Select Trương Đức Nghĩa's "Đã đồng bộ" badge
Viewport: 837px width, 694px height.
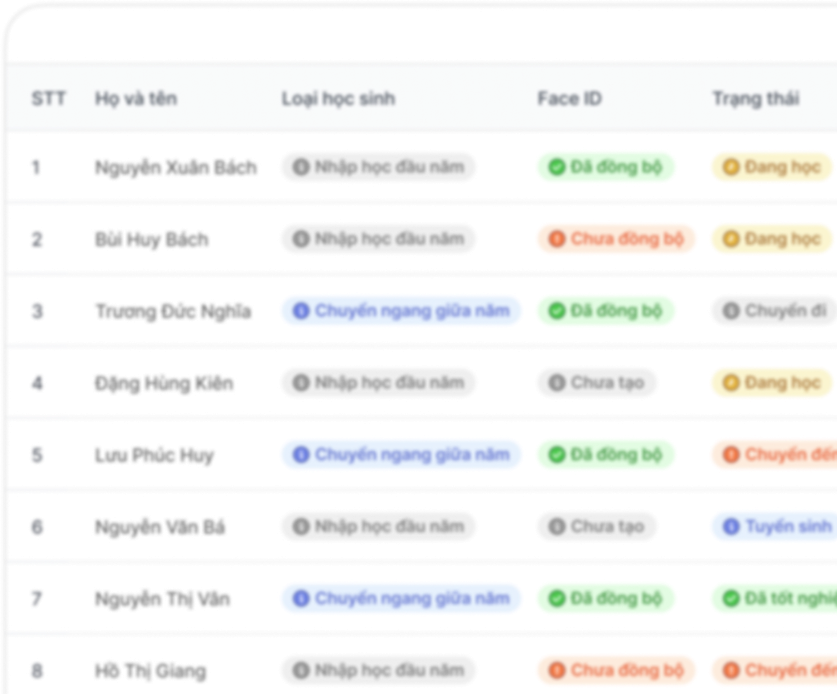point(606,311)
